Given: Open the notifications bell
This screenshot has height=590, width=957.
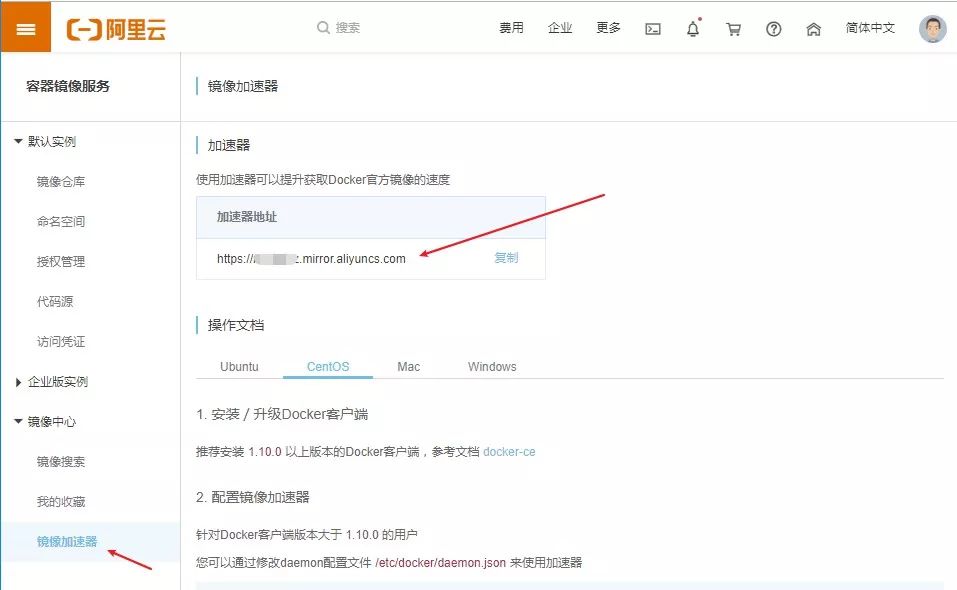Looking at the screenshot, I should [693, 29].
